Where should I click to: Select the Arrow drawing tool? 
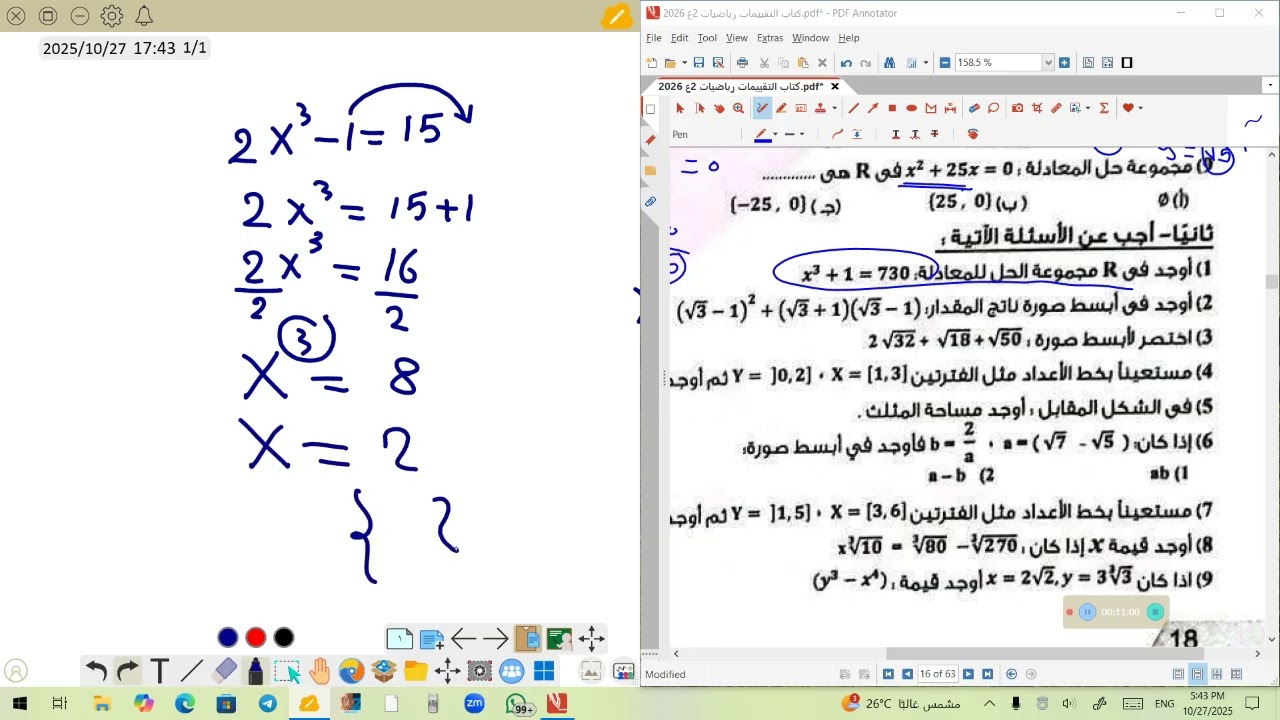click(873, 108)
